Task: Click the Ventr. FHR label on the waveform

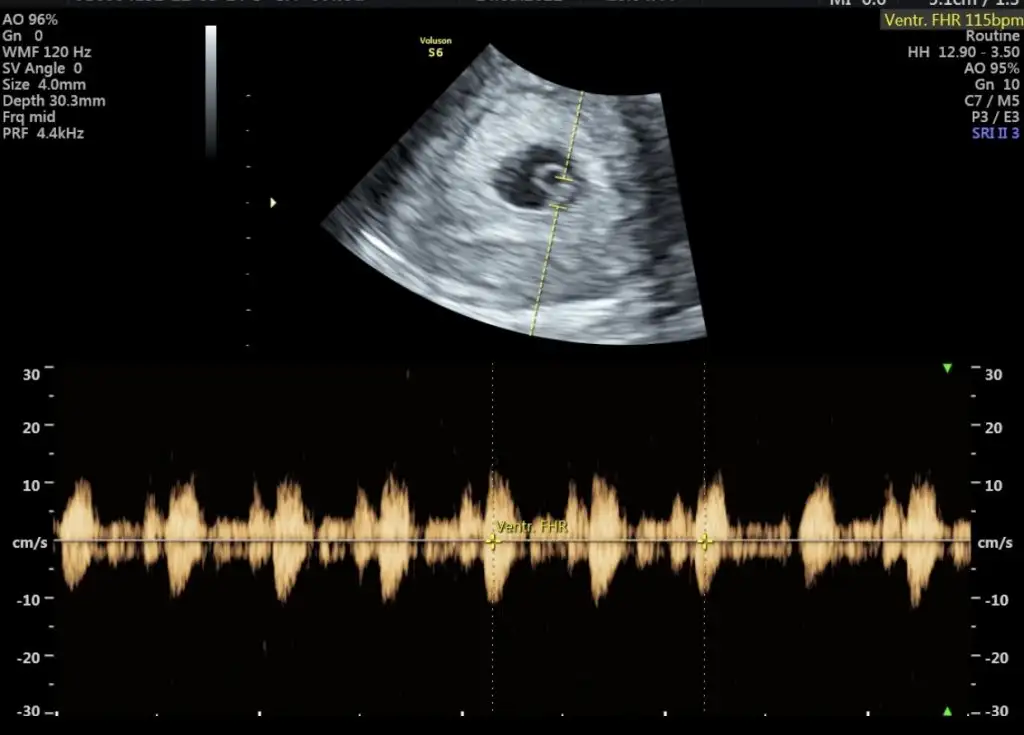Action: [x=532, y=527]
